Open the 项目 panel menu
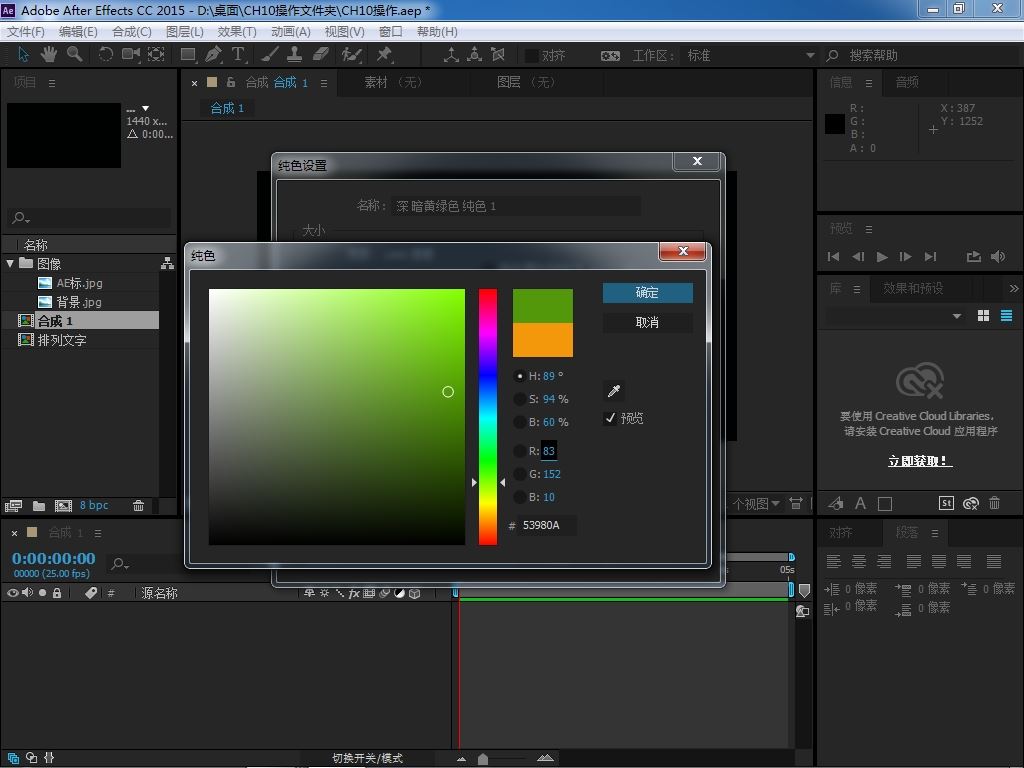The height and width of the screenshot is (768, 1024). [x=52, y=83]
